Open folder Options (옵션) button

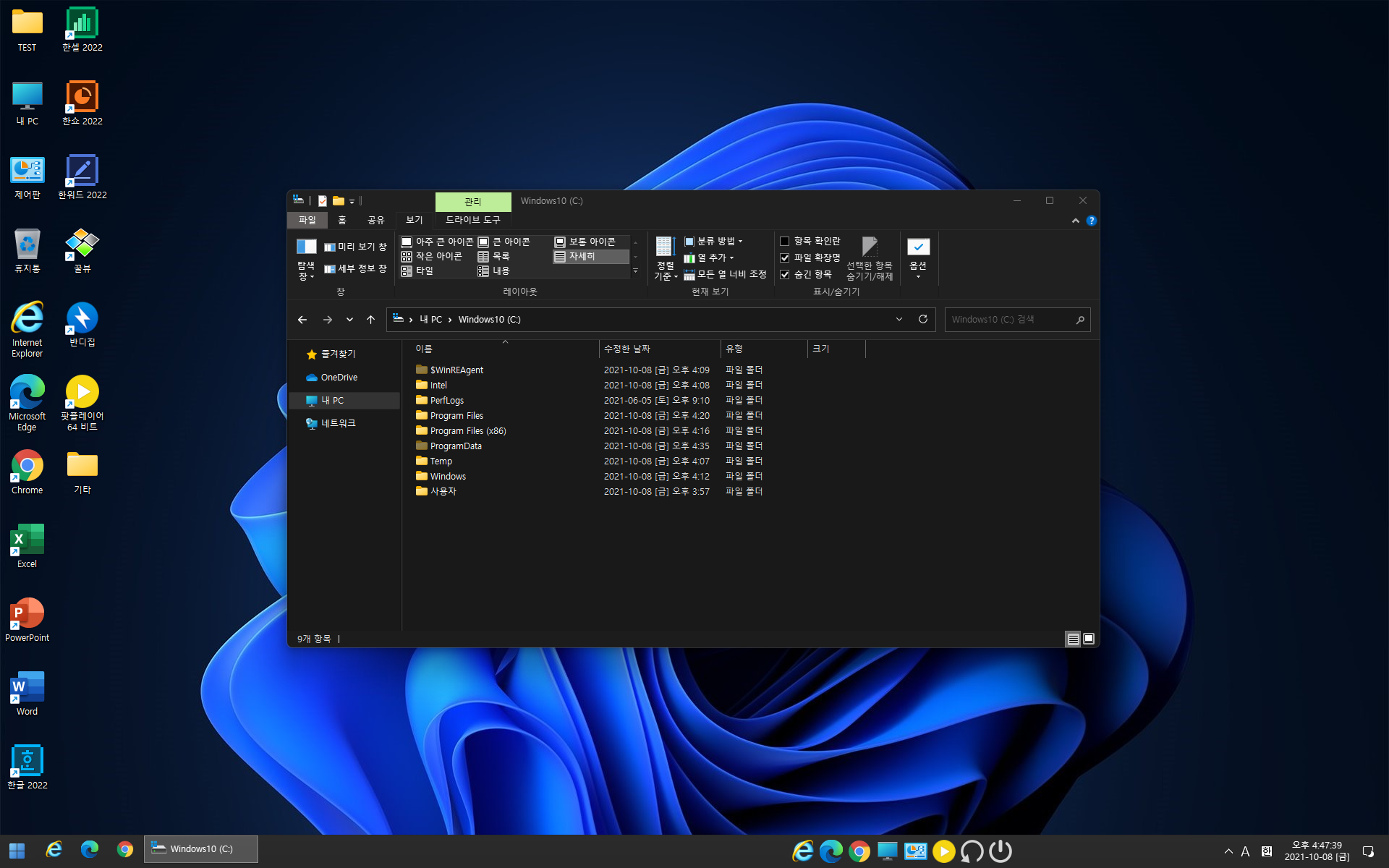[x=918, y=259]
